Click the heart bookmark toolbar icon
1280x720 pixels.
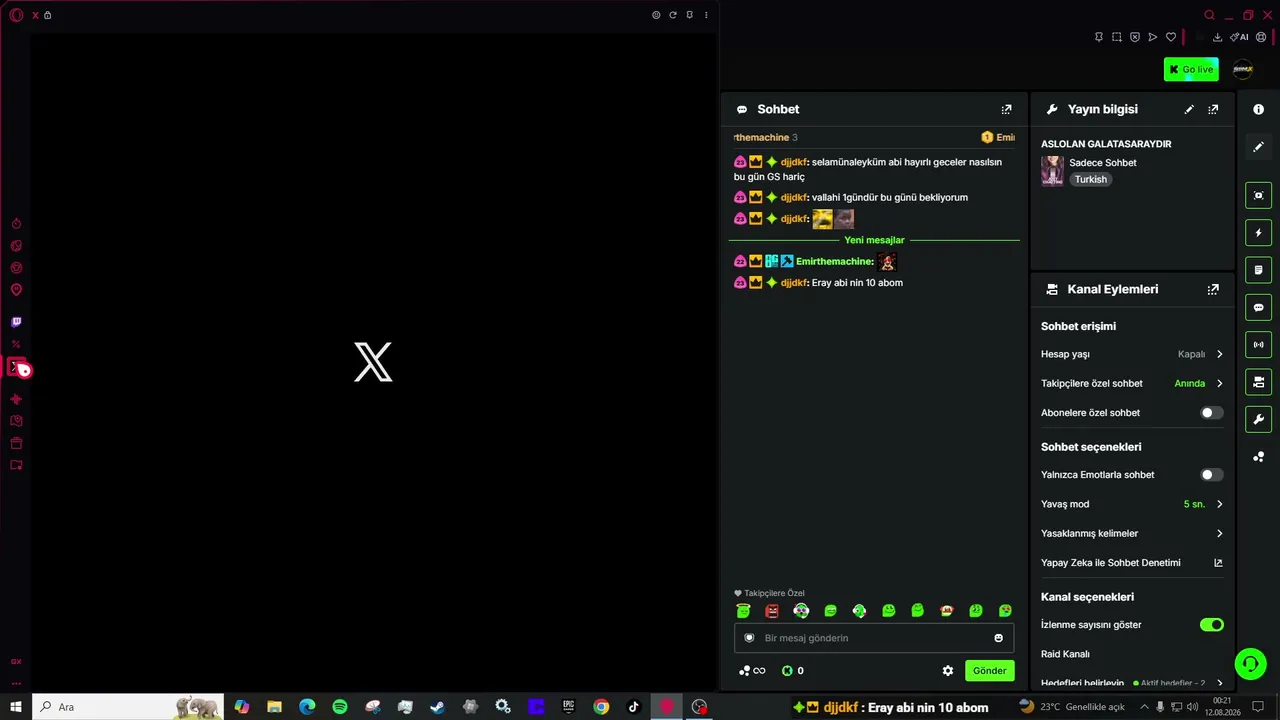tap(1171, 37)
